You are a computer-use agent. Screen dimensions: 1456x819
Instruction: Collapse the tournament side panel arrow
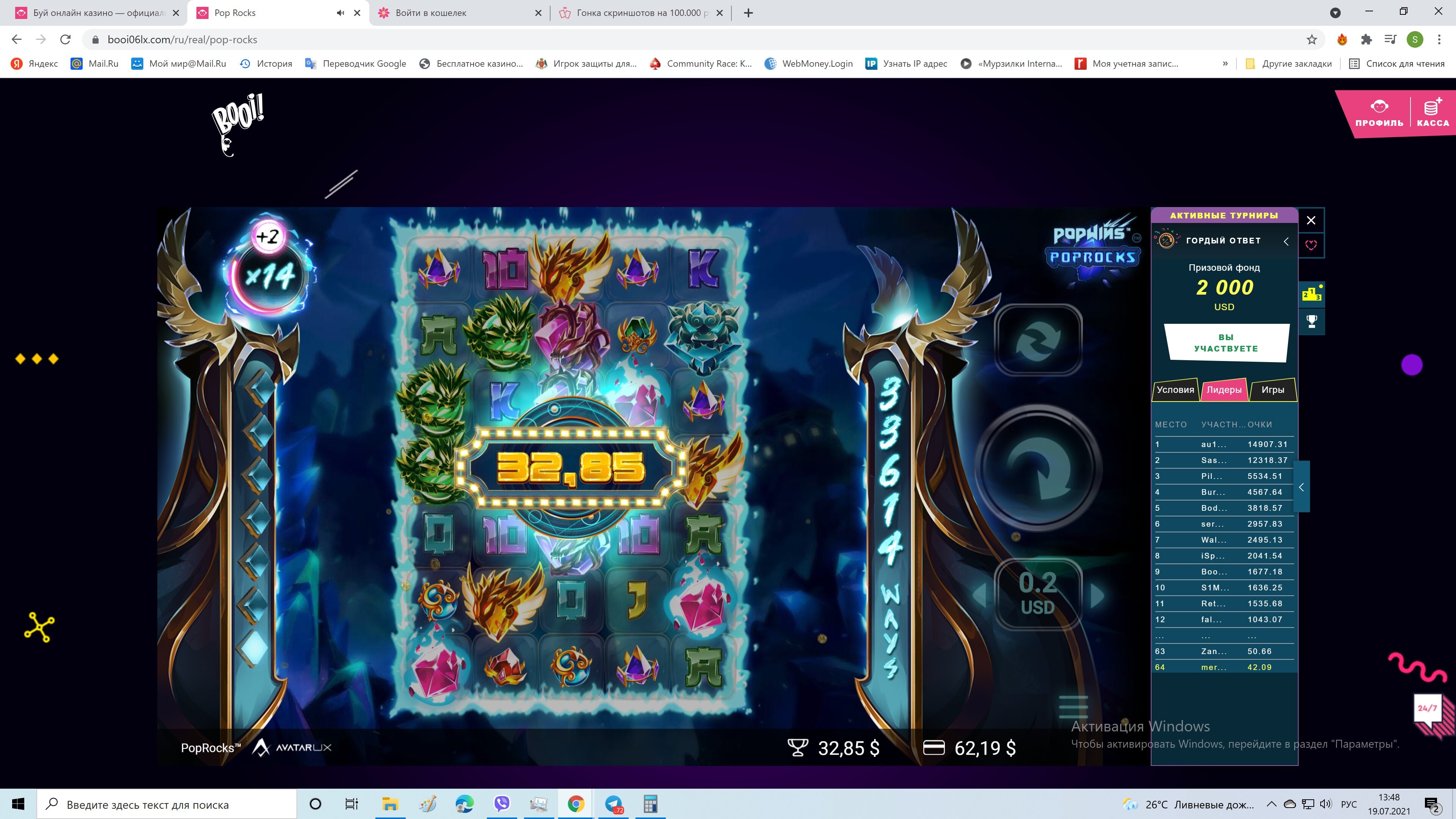tap(1301, 487)
